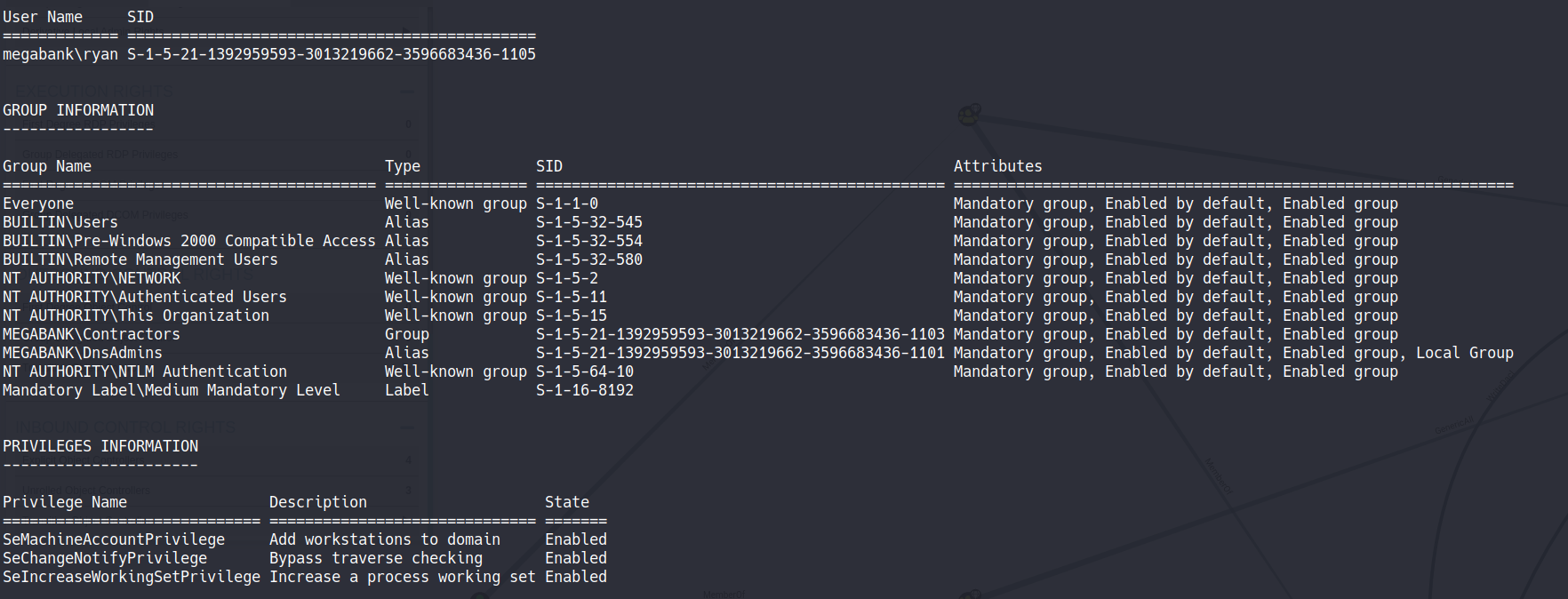The height and width of the screenshot is (599, 1568).
Task: Click the Add workstations to domain description
Action: click(385, 539)
